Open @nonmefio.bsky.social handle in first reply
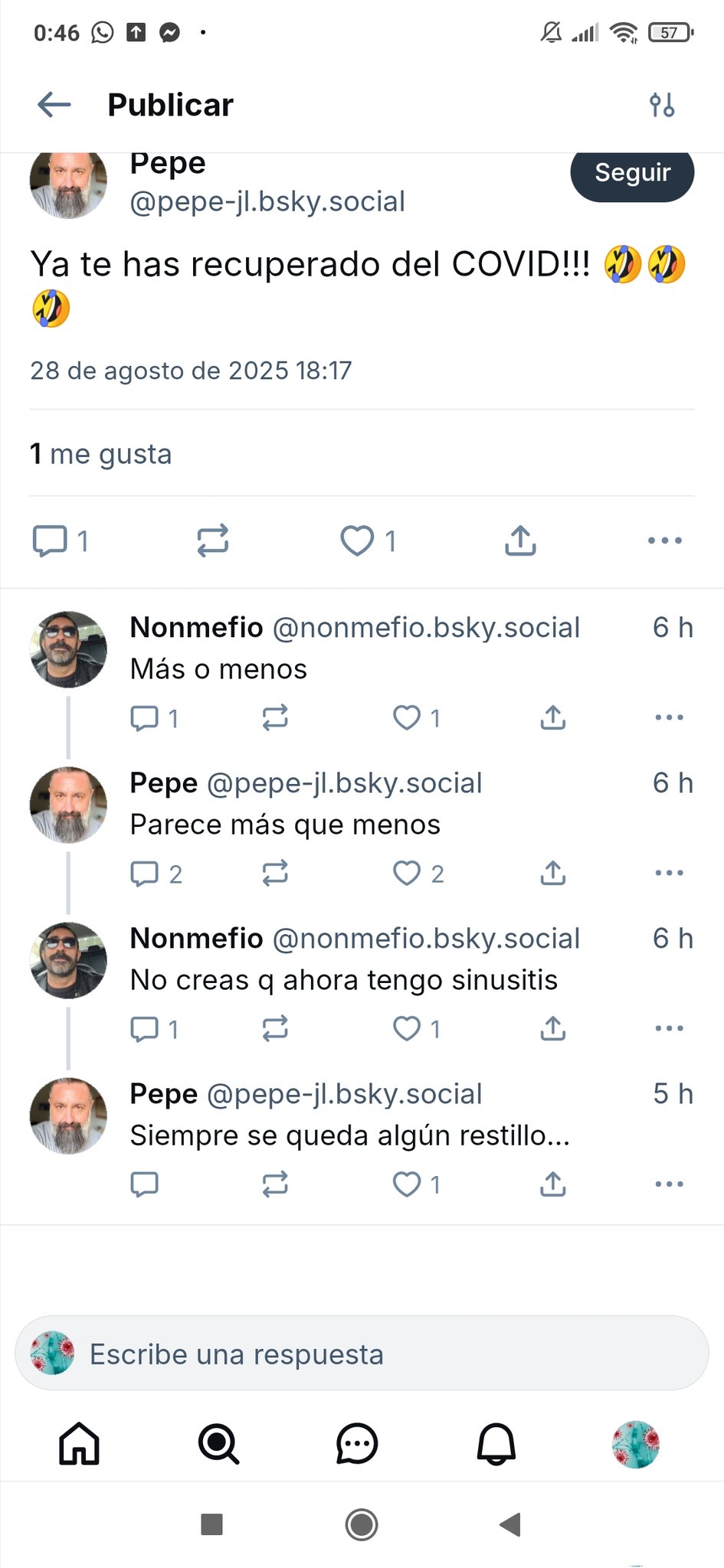This screenshot has width=724, height=1568. click(426, 628)
